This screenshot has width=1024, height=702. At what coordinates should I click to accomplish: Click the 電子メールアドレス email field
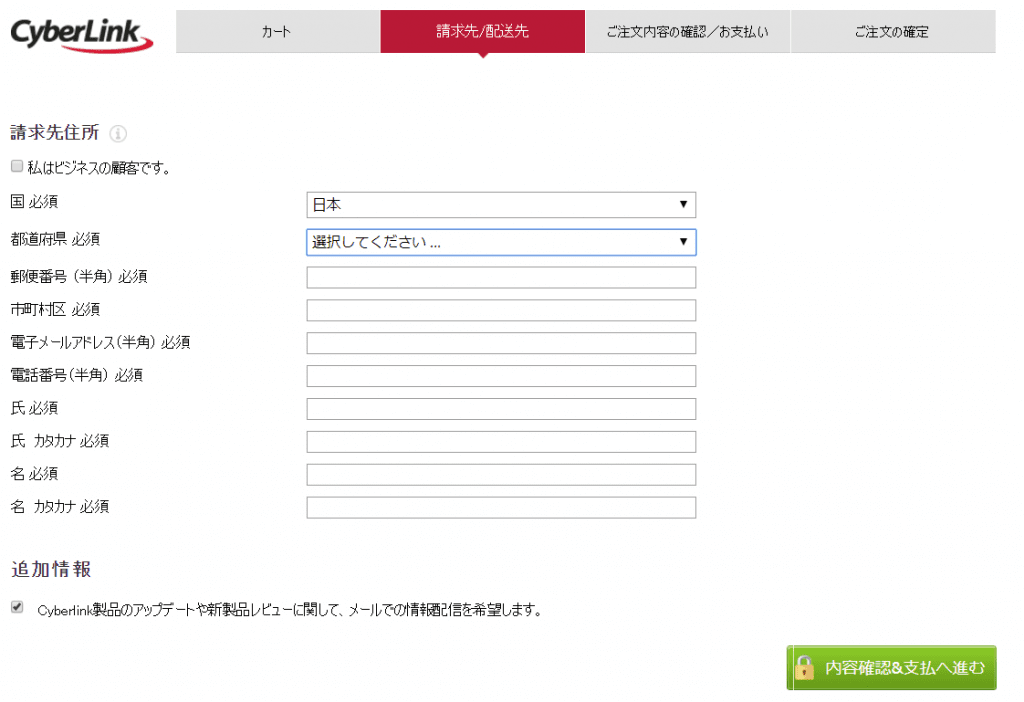pos(500,343)
